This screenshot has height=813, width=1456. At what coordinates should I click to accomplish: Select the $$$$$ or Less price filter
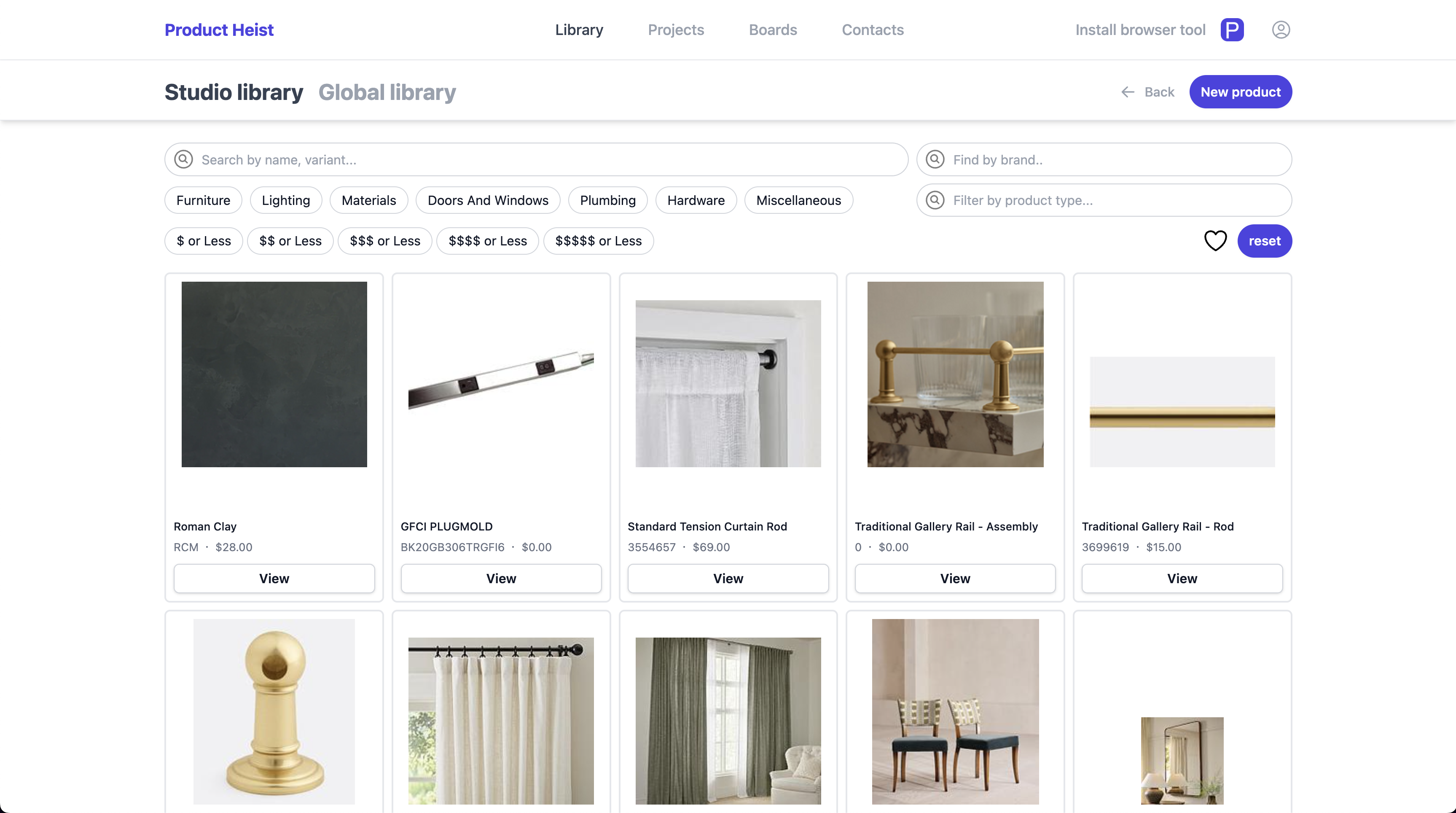(598, 241)
